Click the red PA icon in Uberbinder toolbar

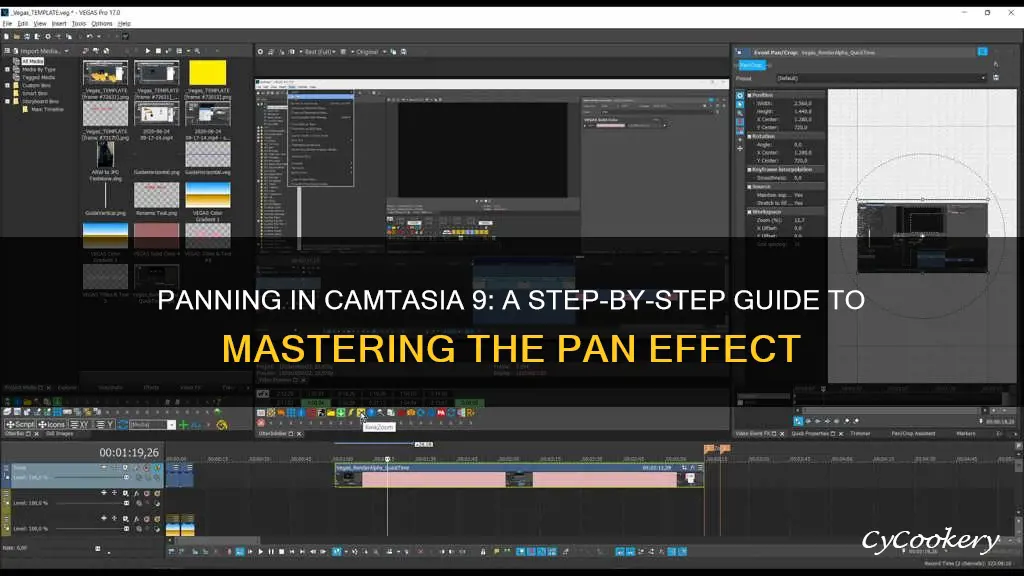441,413
